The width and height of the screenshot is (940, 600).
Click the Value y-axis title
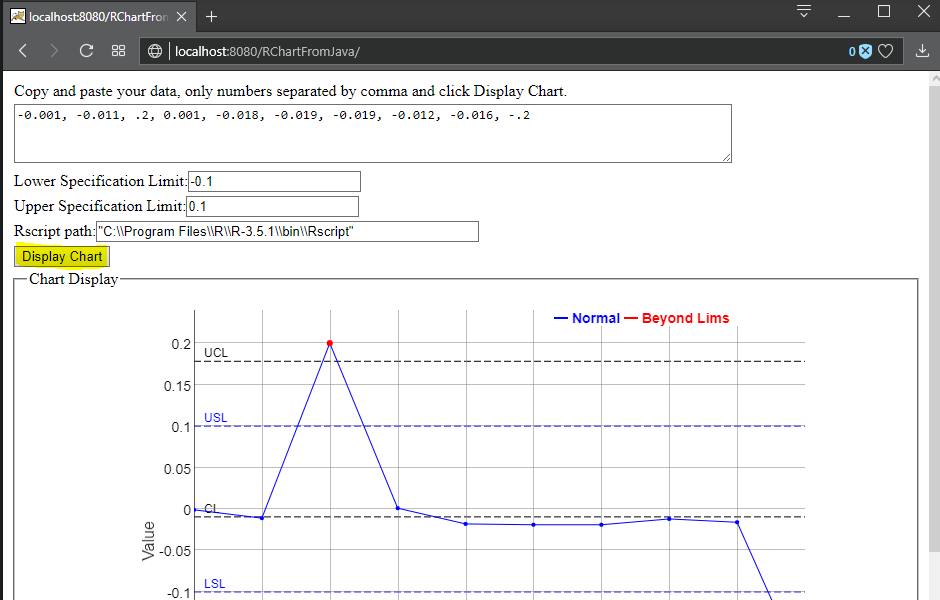point(148,541)
